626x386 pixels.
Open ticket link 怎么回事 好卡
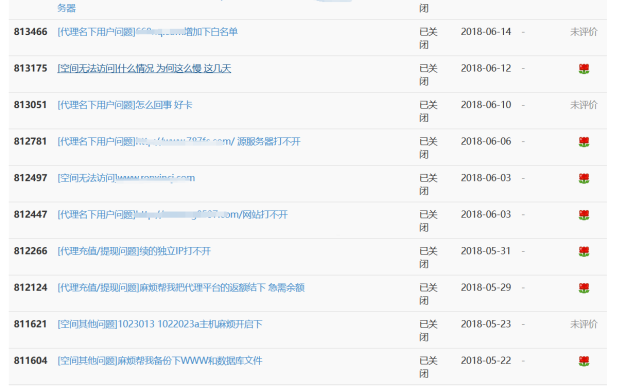click(x=125, y=105)
